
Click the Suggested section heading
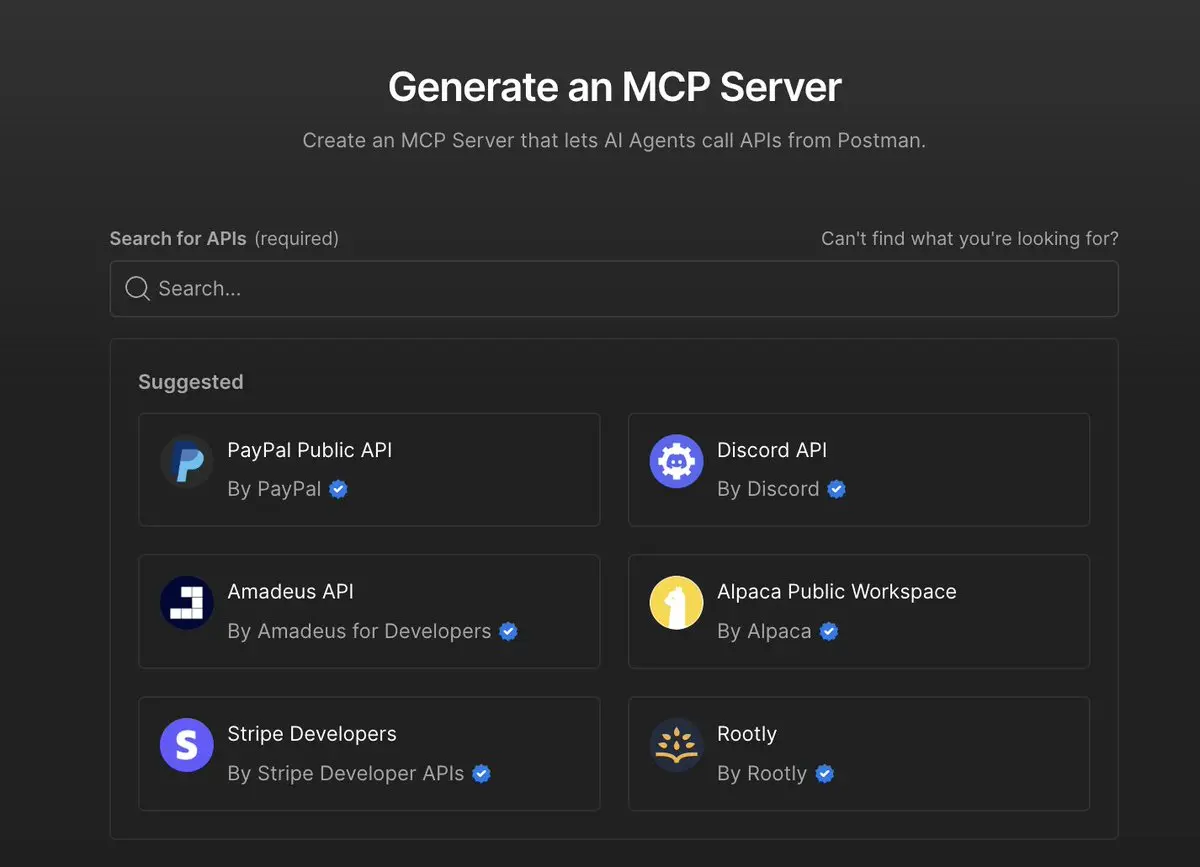click(191, 382)
